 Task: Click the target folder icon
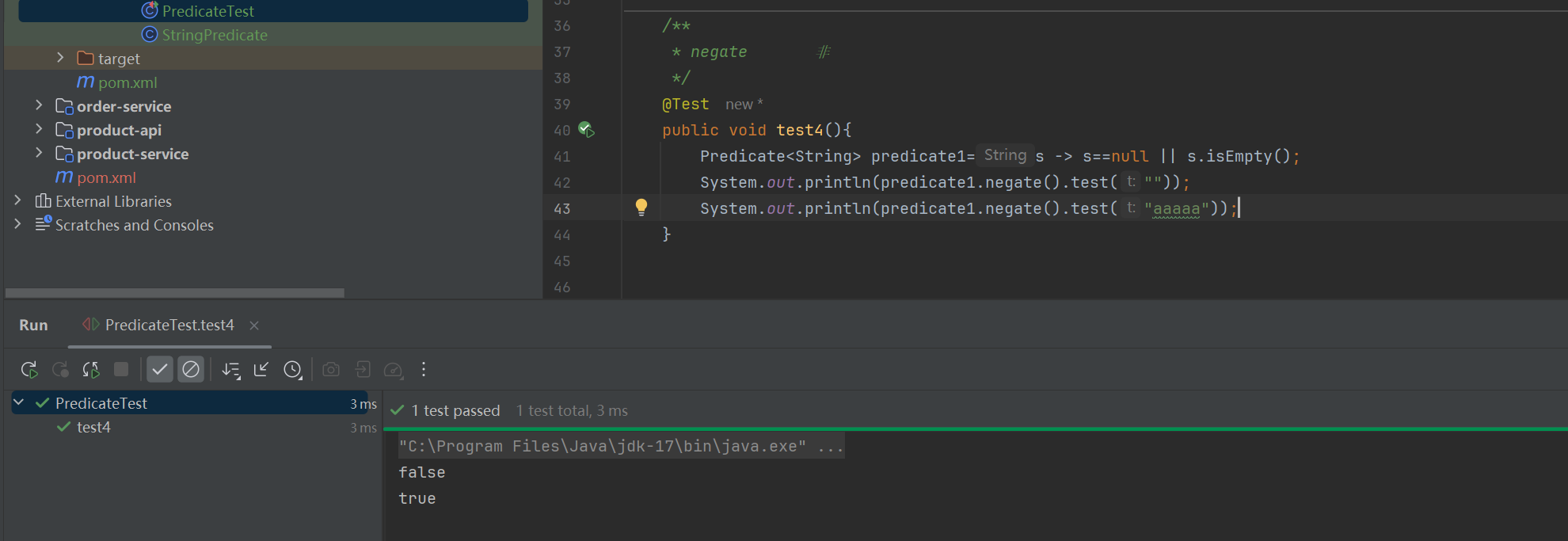(86, 59)
